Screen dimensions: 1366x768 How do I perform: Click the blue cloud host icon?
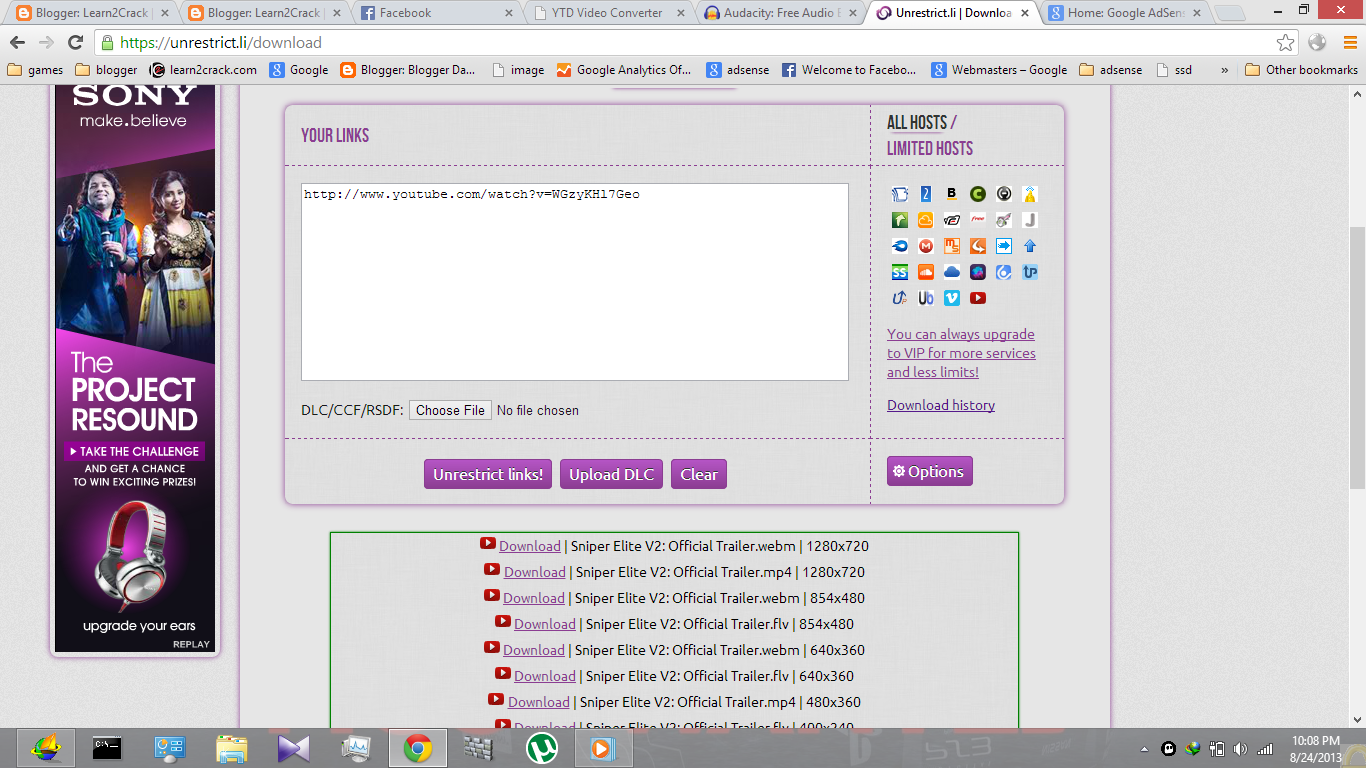point(952,272)
